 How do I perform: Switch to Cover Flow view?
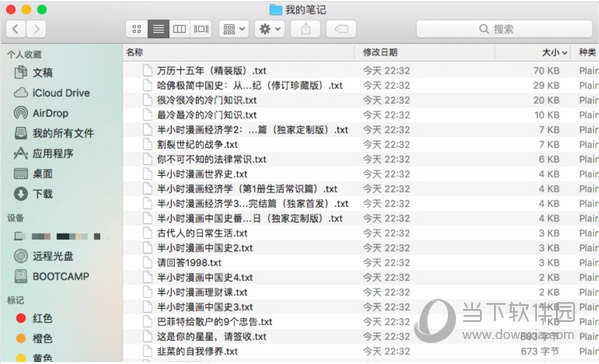[x=201, y=29]
